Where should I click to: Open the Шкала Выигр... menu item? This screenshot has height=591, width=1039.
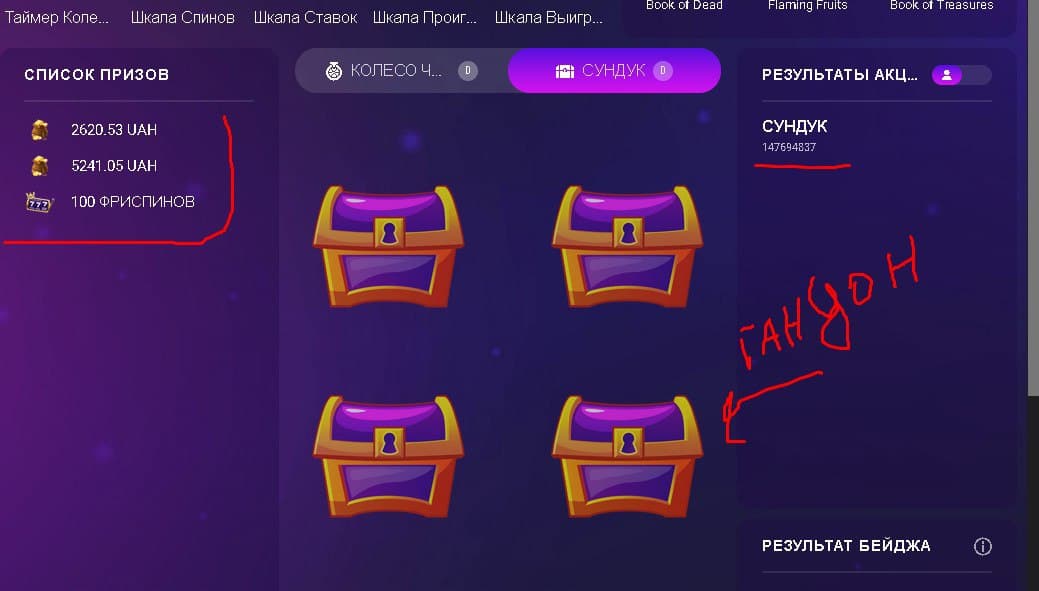coord(549,17)
